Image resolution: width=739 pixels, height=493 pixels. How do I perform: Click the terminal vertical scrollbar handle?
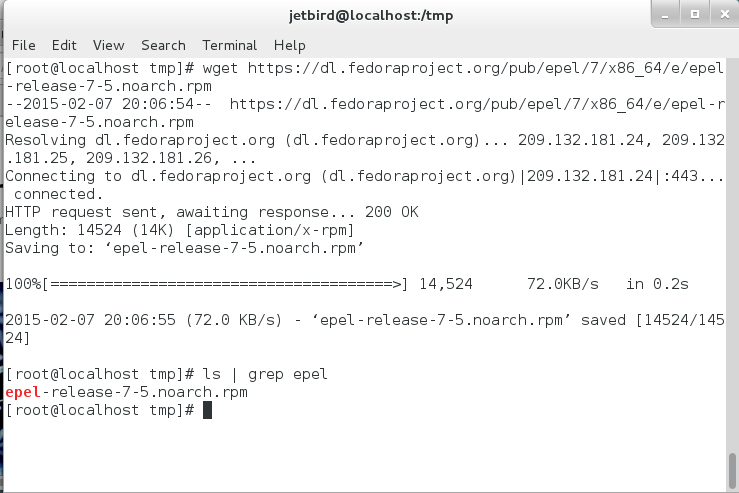click(x=732, y=471)
